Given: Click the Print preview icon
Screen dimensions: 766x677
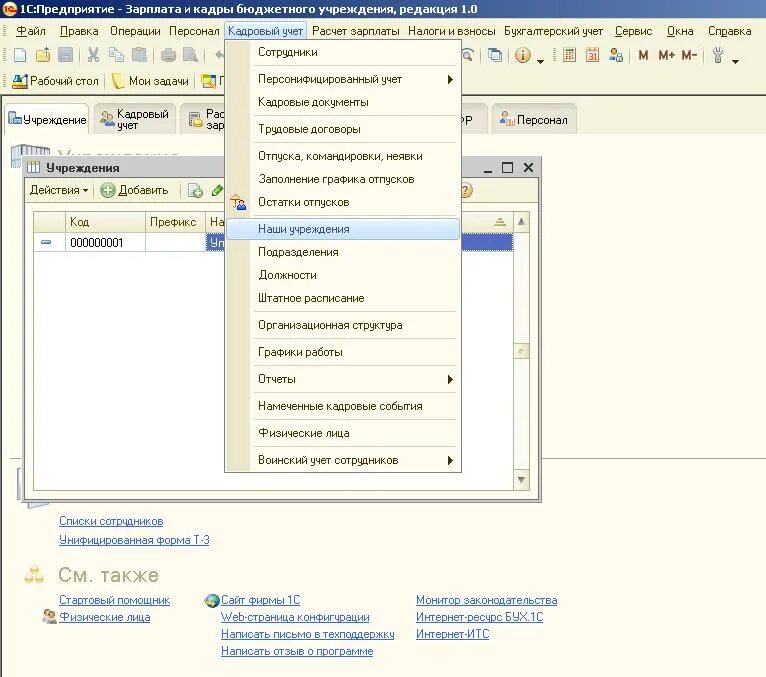Looking at the screenshot, I should coord(190,55).
